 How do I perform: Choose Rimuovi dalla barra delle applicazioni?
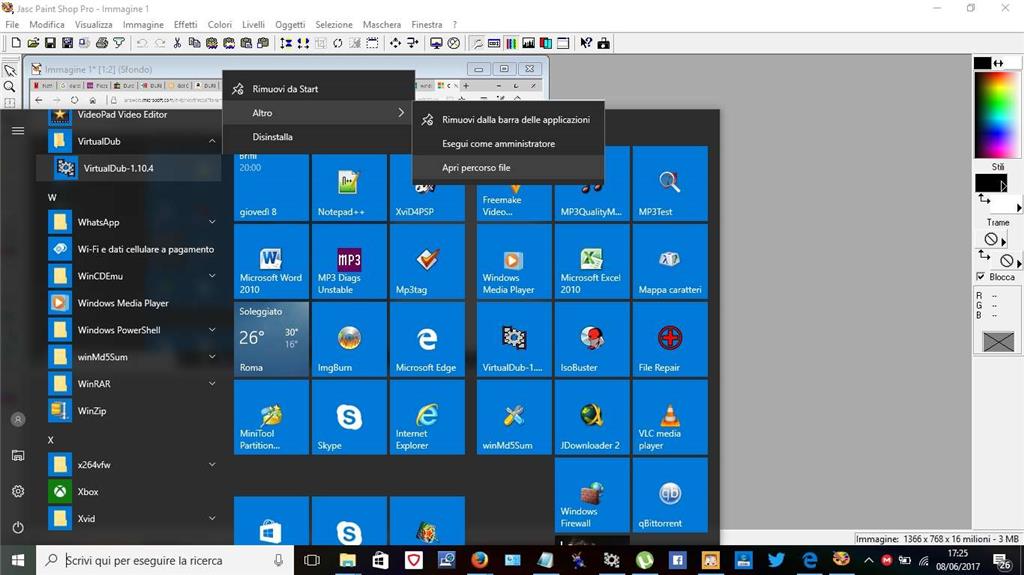[x=508, y=120]
